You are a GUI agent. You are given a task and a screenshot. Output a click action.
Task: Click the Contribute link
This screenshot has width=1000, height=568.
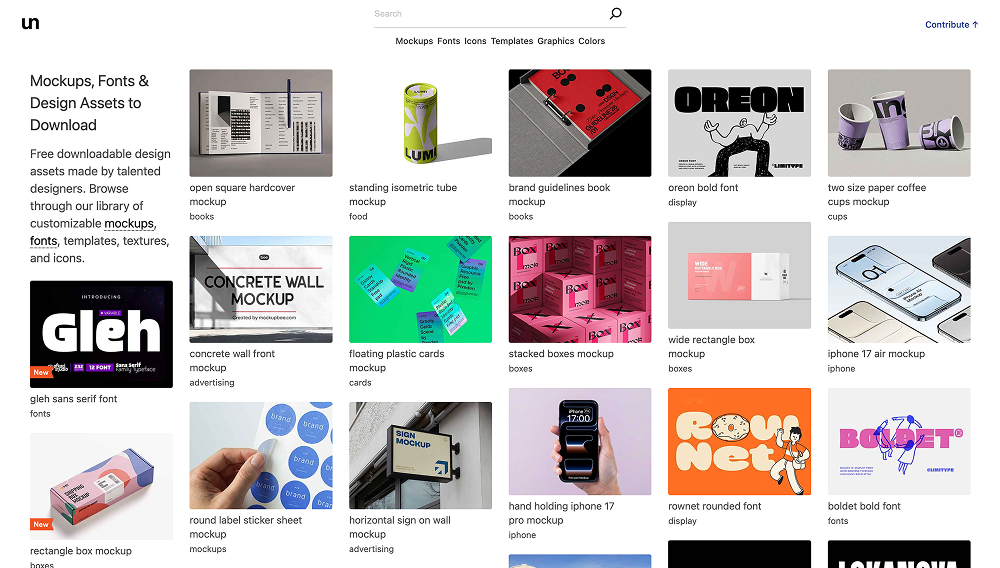pos(952,24)
